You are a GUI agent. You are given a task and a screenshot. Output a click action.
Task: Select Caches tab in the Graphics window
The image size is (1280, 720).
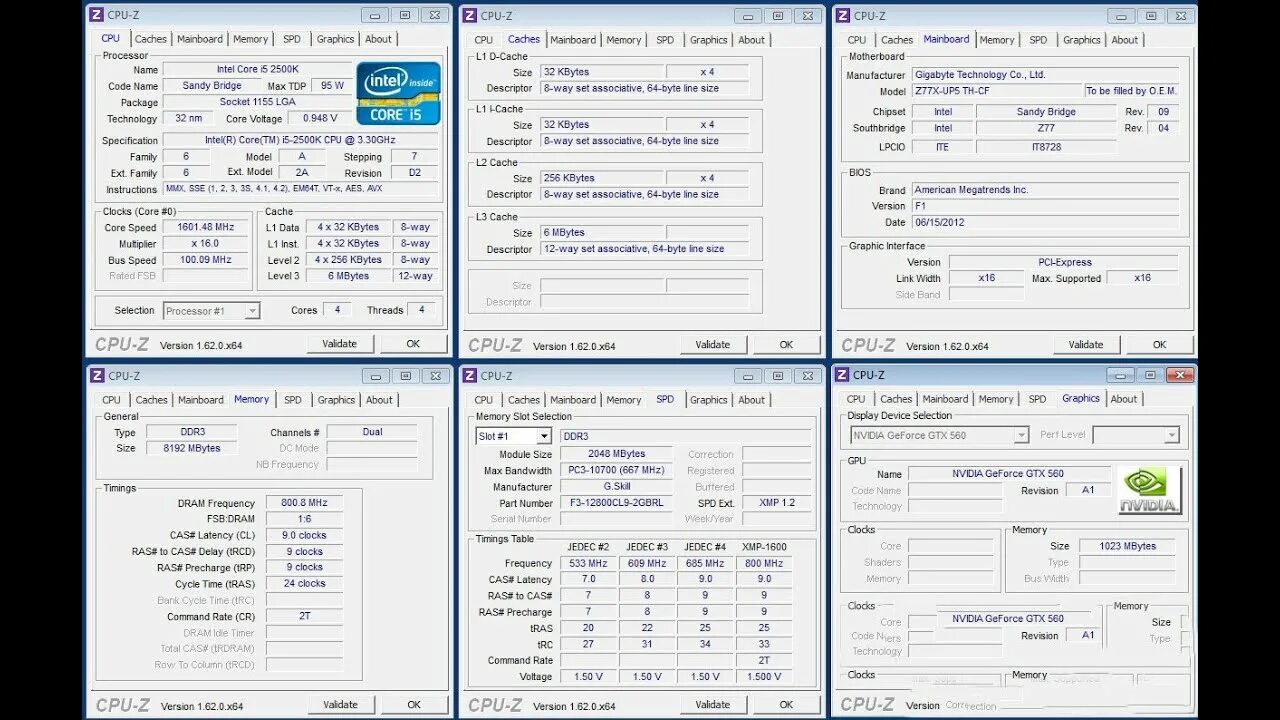[x=896, y=399]
